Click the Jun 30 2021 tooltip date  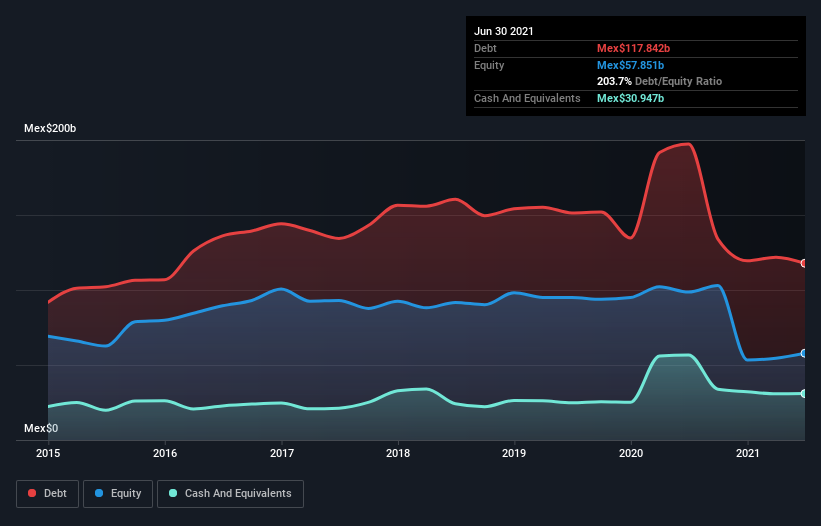[504, 31]
